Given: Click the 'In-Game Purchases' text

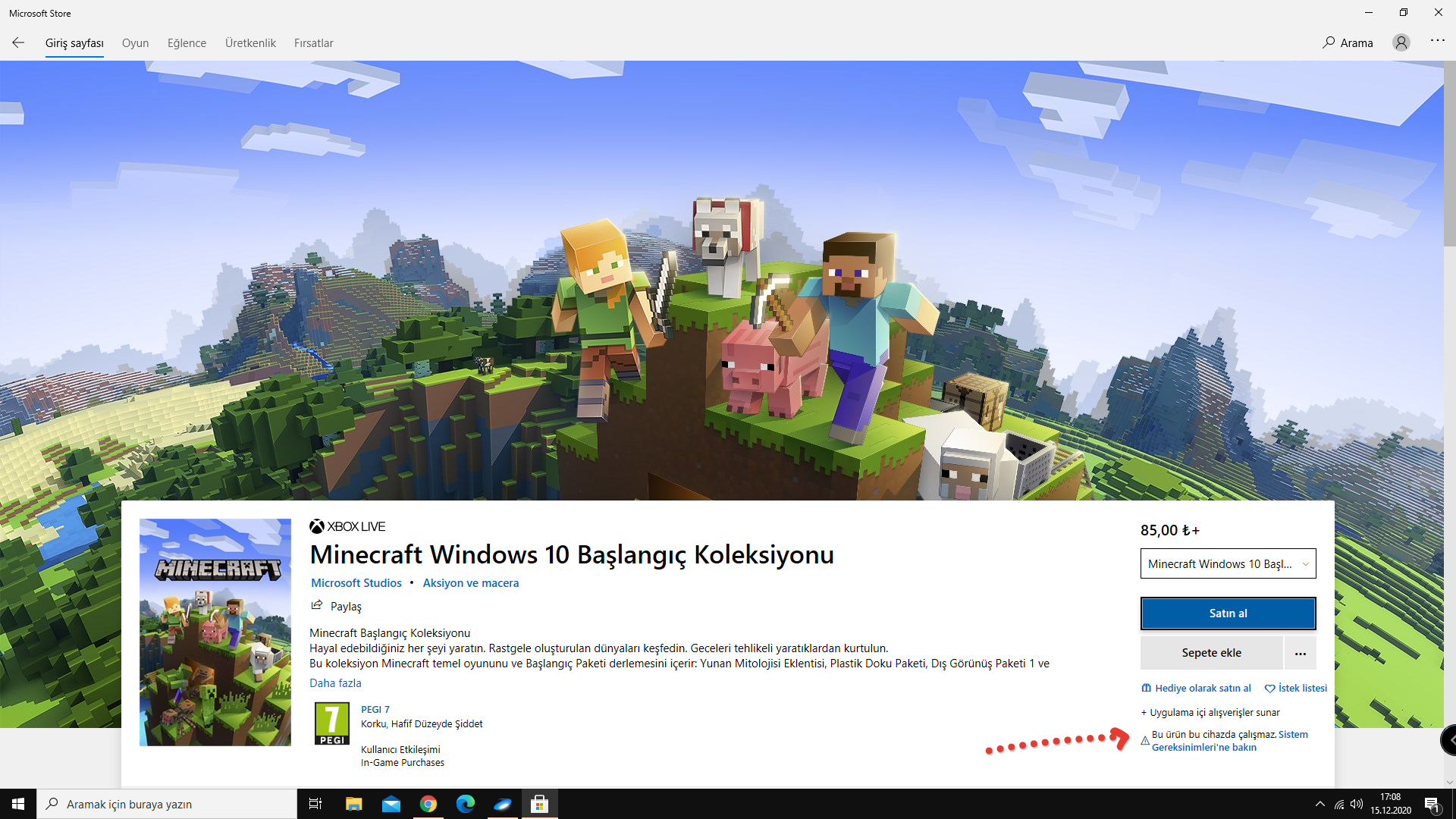Looking at the screenshot, I should (403, 762).
